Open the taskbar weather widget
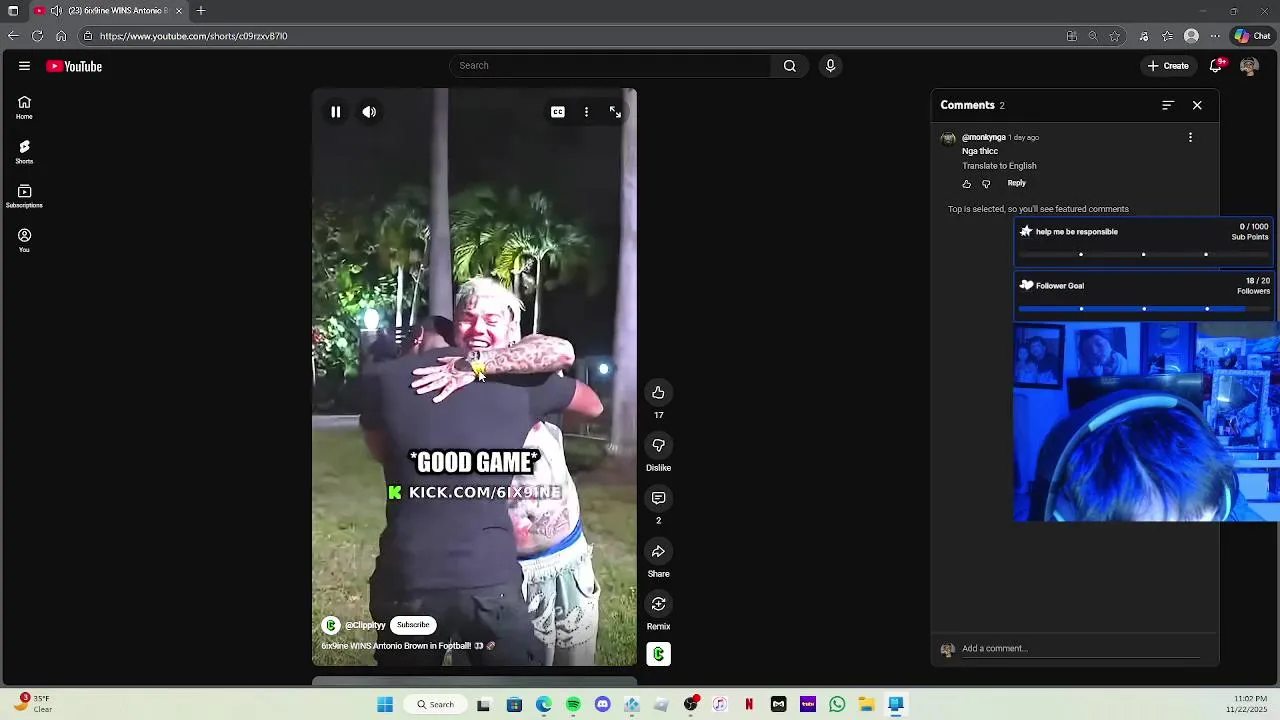 (32, 704)
